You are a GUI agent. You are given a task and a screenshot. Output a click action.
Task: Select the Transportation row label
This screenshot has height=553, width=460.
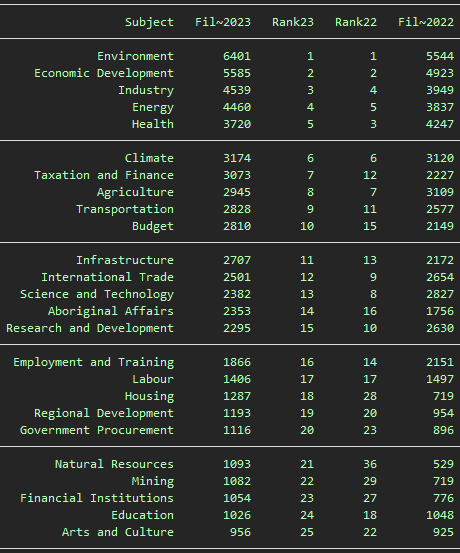point(125,209)
